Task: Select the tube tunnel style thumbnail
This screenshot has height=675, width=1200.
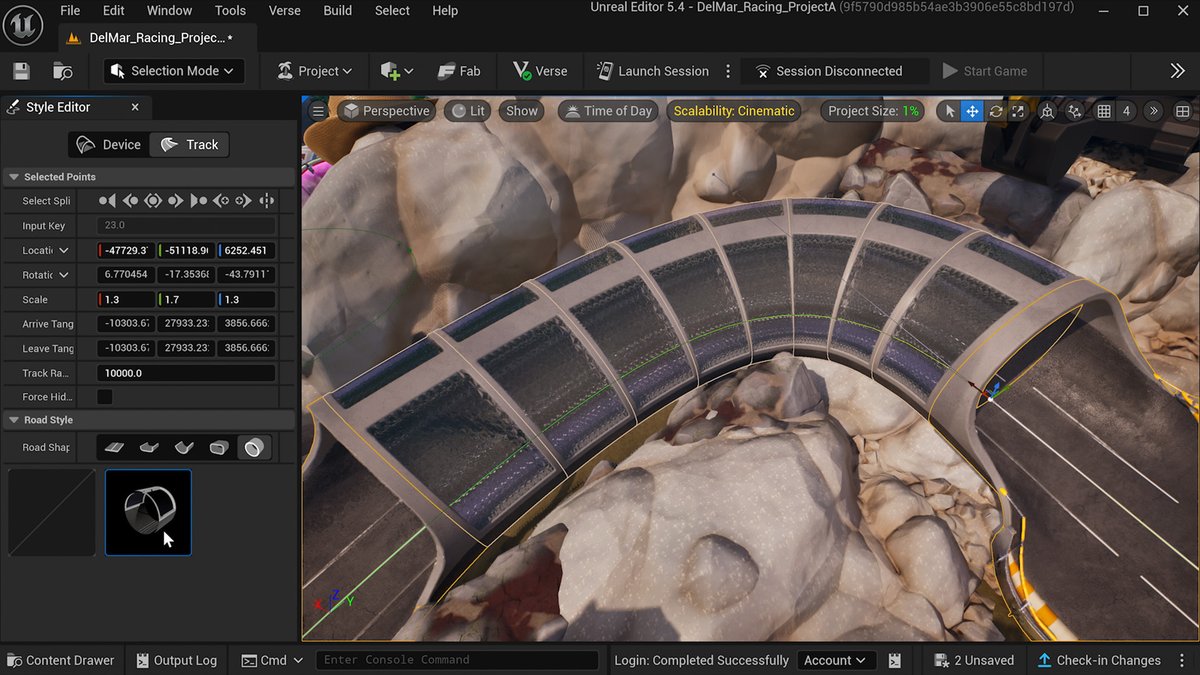Action: tap(148, 513)
